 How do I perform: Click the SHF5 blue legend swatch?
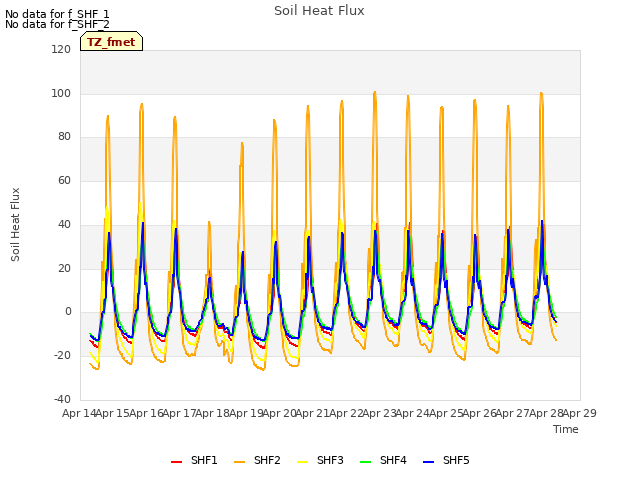tap(429, 462)
